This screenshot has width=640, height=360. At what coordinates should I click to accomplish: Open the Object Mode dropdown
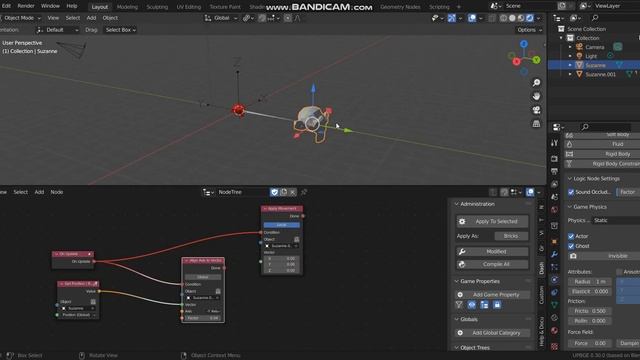21,18
